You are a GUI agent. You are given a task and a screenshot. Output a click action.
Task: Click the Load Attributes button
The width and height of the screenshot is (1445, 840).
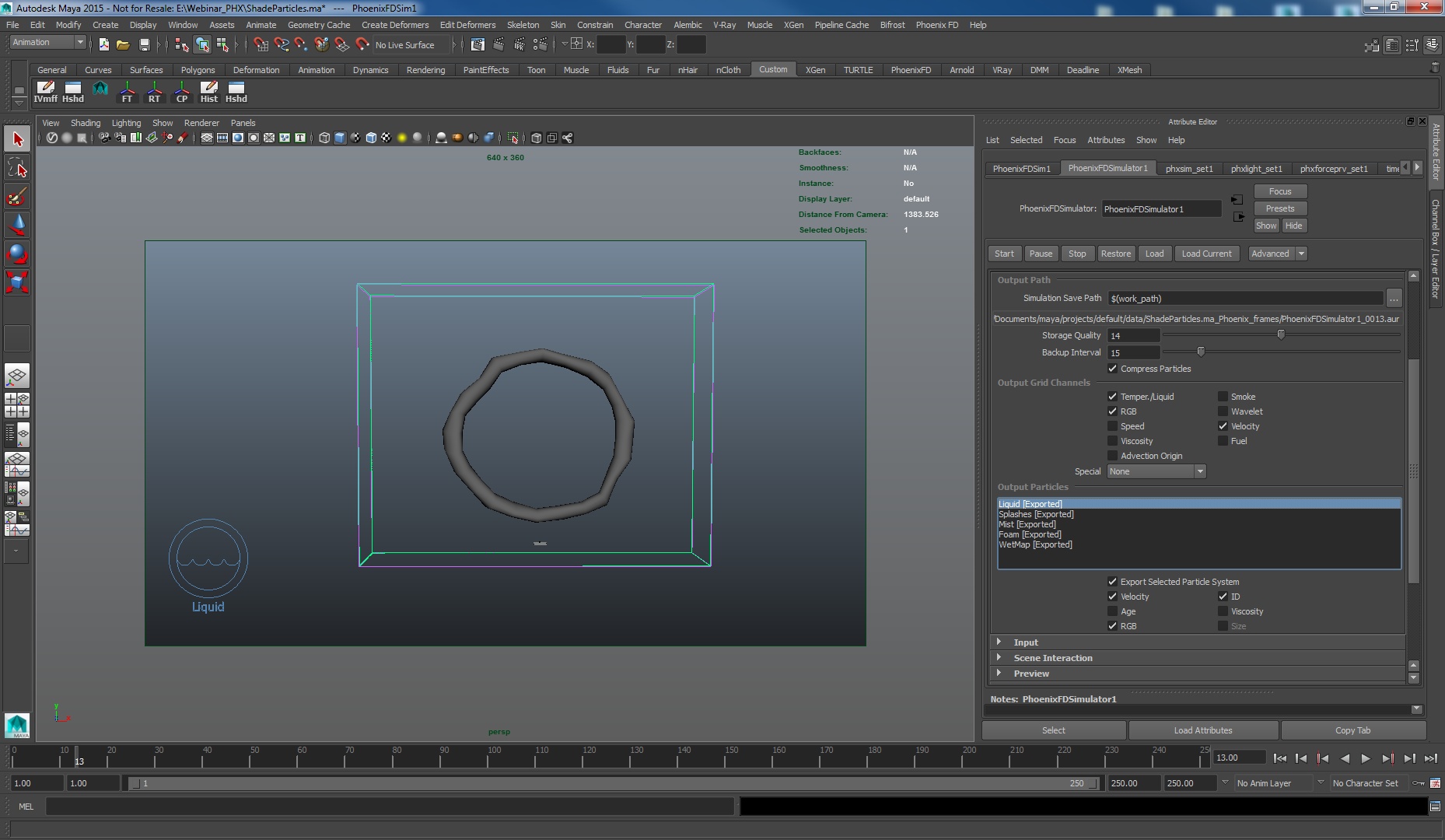click(1203, 730)
